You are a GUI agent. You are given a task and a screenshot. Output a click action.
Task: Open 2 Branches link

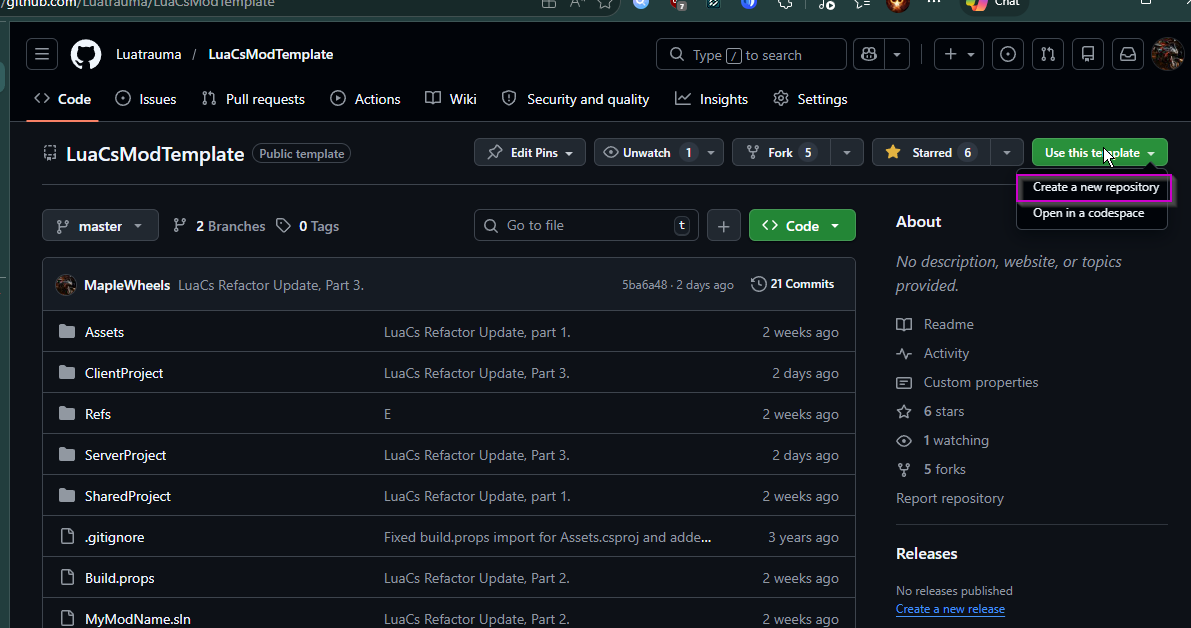coord(219,226)
